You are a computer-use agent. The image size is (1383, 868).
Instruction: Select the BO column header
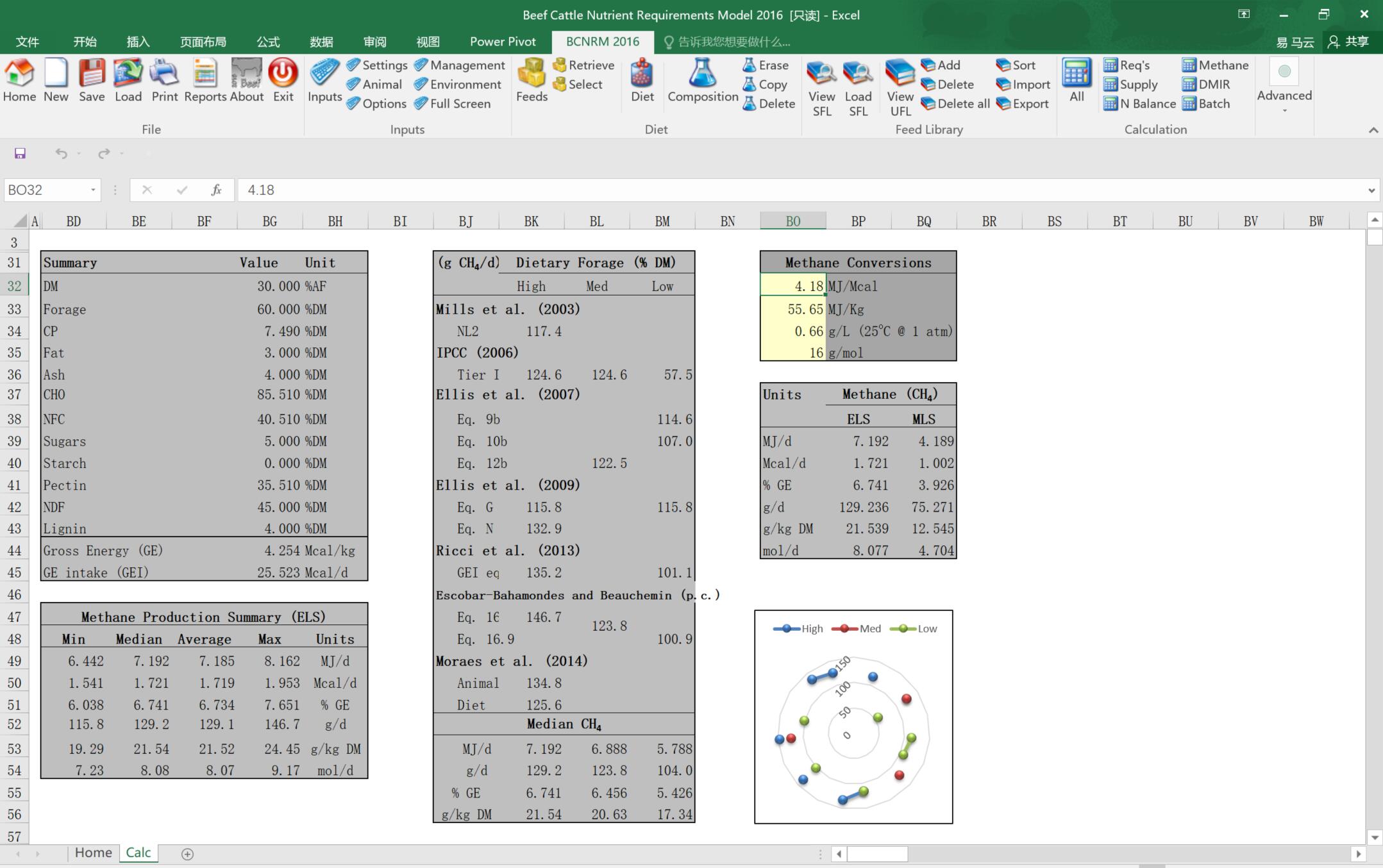(x=792, y=221)
